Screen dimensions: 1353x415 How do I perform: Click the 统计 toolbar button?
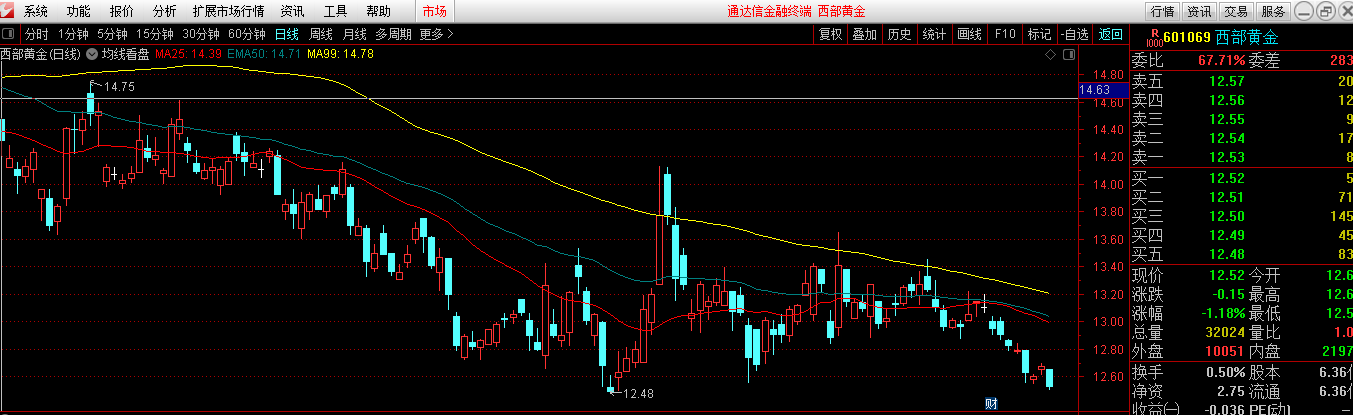point(934,33)
